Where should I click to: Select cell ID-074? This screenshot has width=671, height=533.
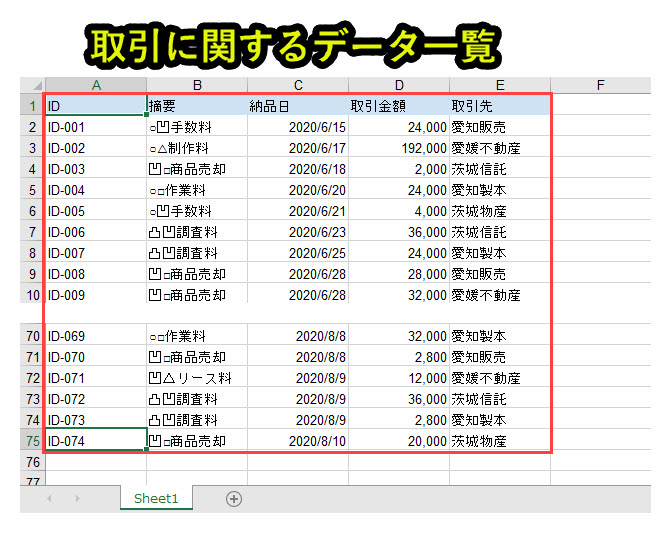click(x=96, y=440)
